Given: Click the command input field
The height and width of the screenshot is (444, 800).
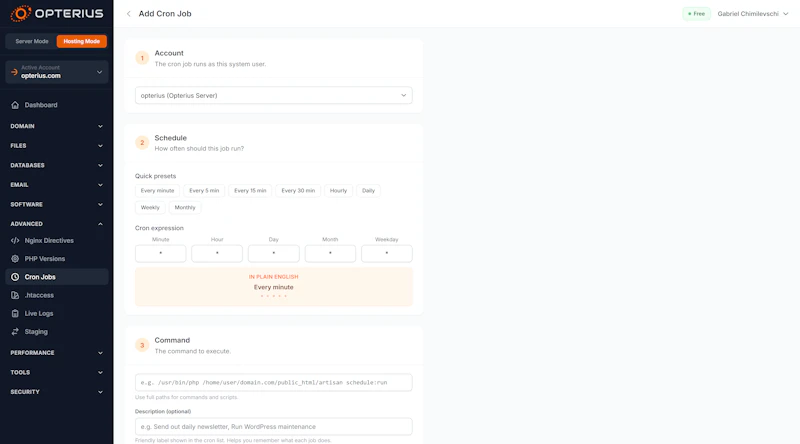Looking at the screenshot, I should pos(273,383).
